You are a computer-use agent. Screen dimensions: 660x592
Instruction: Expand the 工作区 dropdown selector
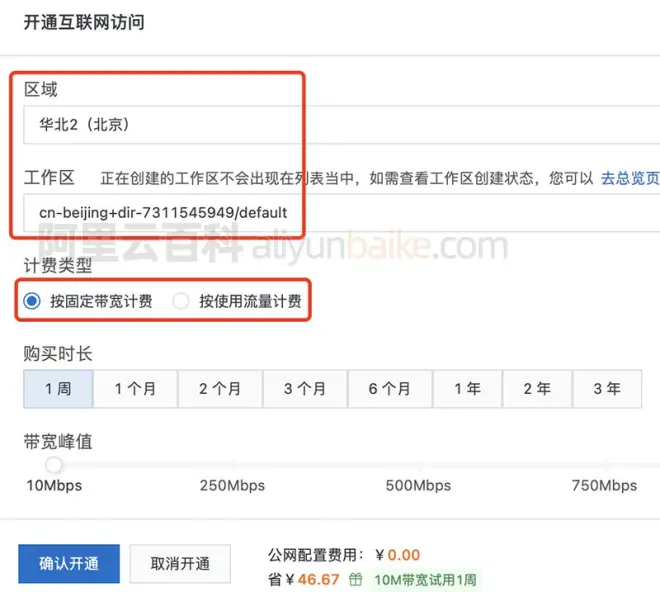[160, 212]
